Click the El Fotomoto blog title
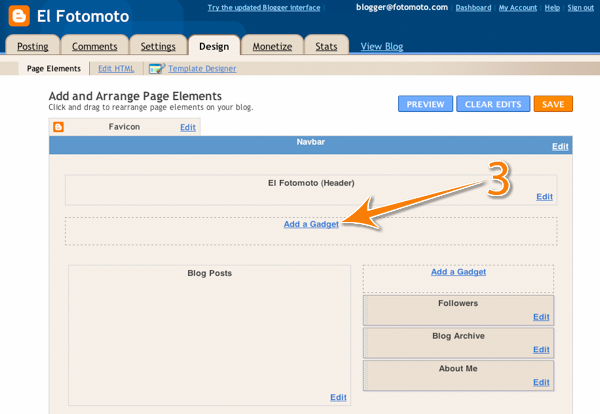Viewport: 600px width, 414px height. click(x=83, y=16)
